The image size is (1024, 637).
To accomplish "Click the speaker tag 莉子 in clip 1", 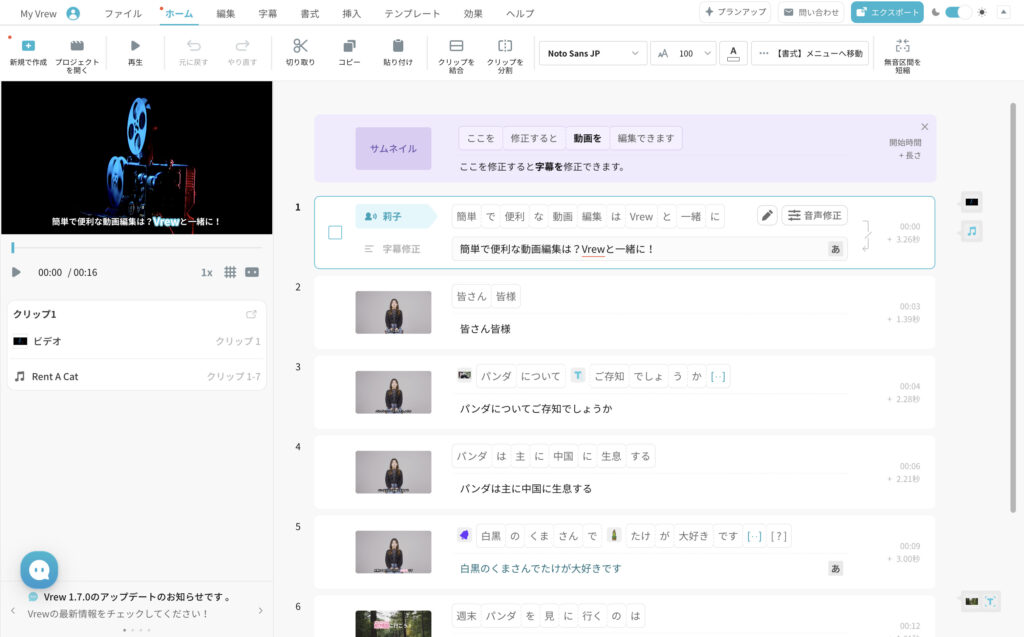I will (395, 216).
